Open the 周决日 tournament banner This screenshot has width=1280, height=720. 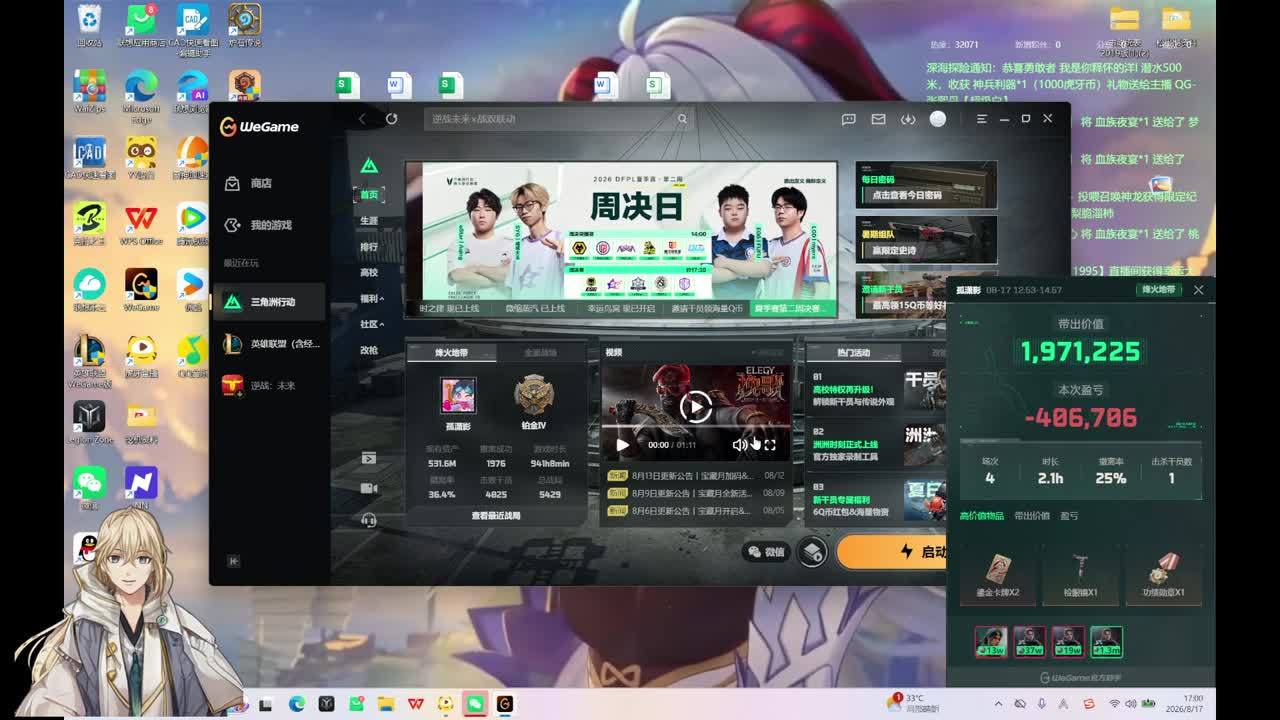pos(620,239)
